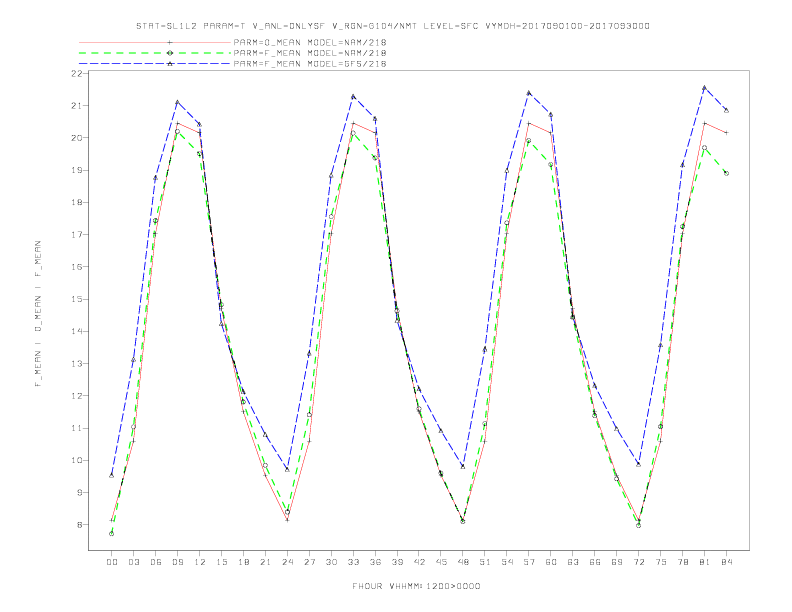Click y-axis tick label 18
The image size is (792, 612).
click(x=76, y=202)
